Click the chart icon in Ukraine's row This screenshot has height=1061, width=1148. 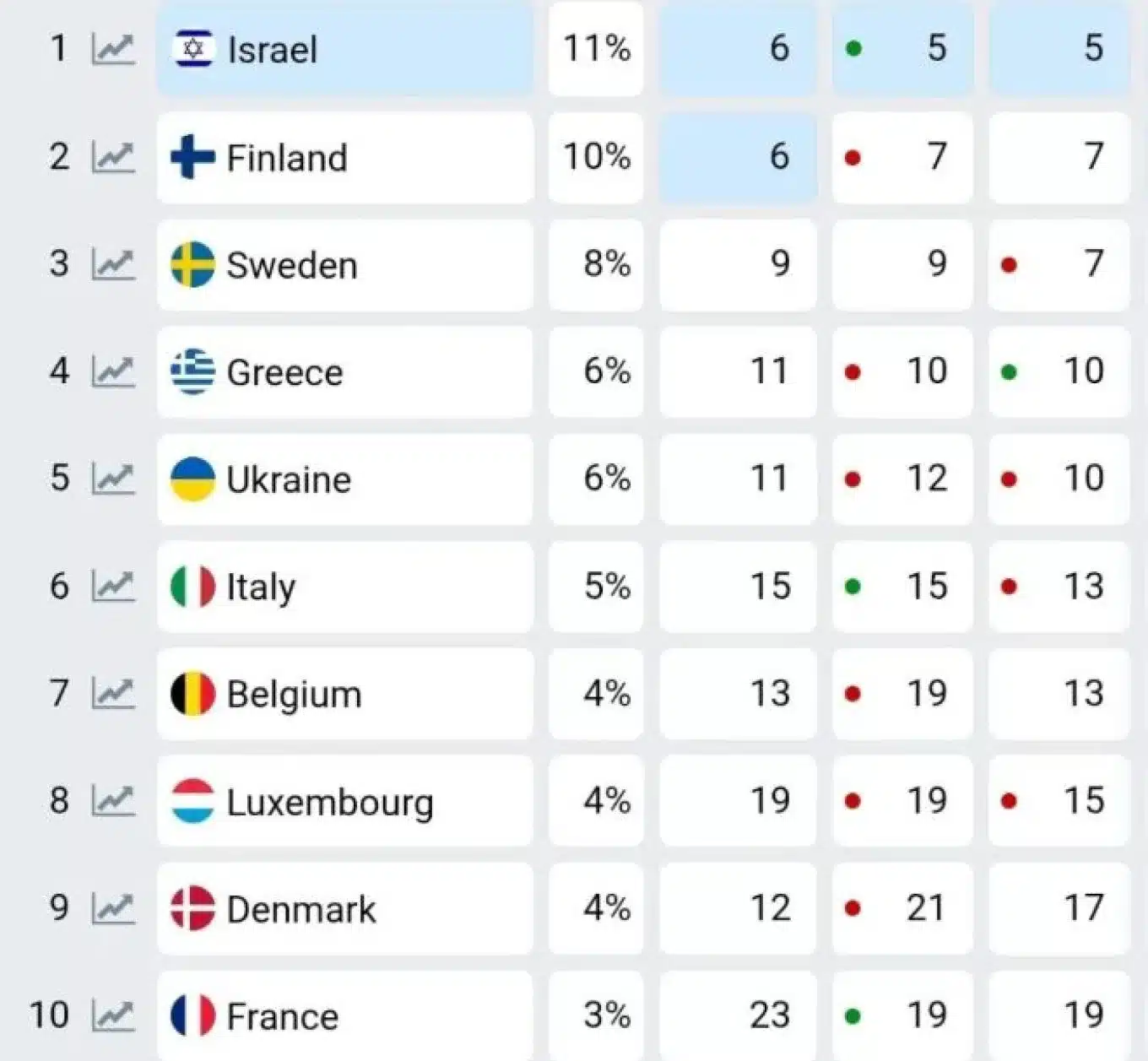(113, 479)
